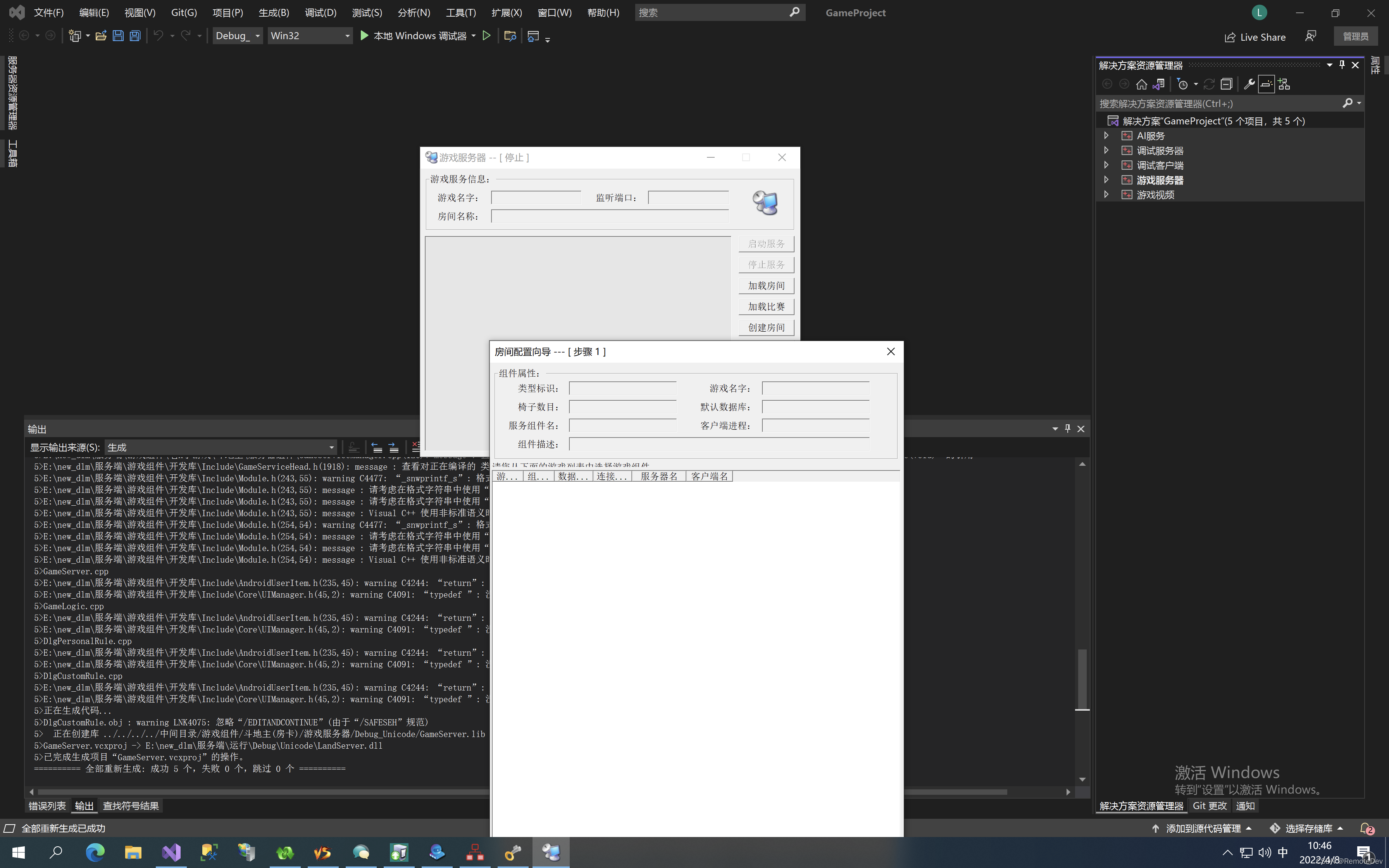Click the Save icon in toolbar

118,36
